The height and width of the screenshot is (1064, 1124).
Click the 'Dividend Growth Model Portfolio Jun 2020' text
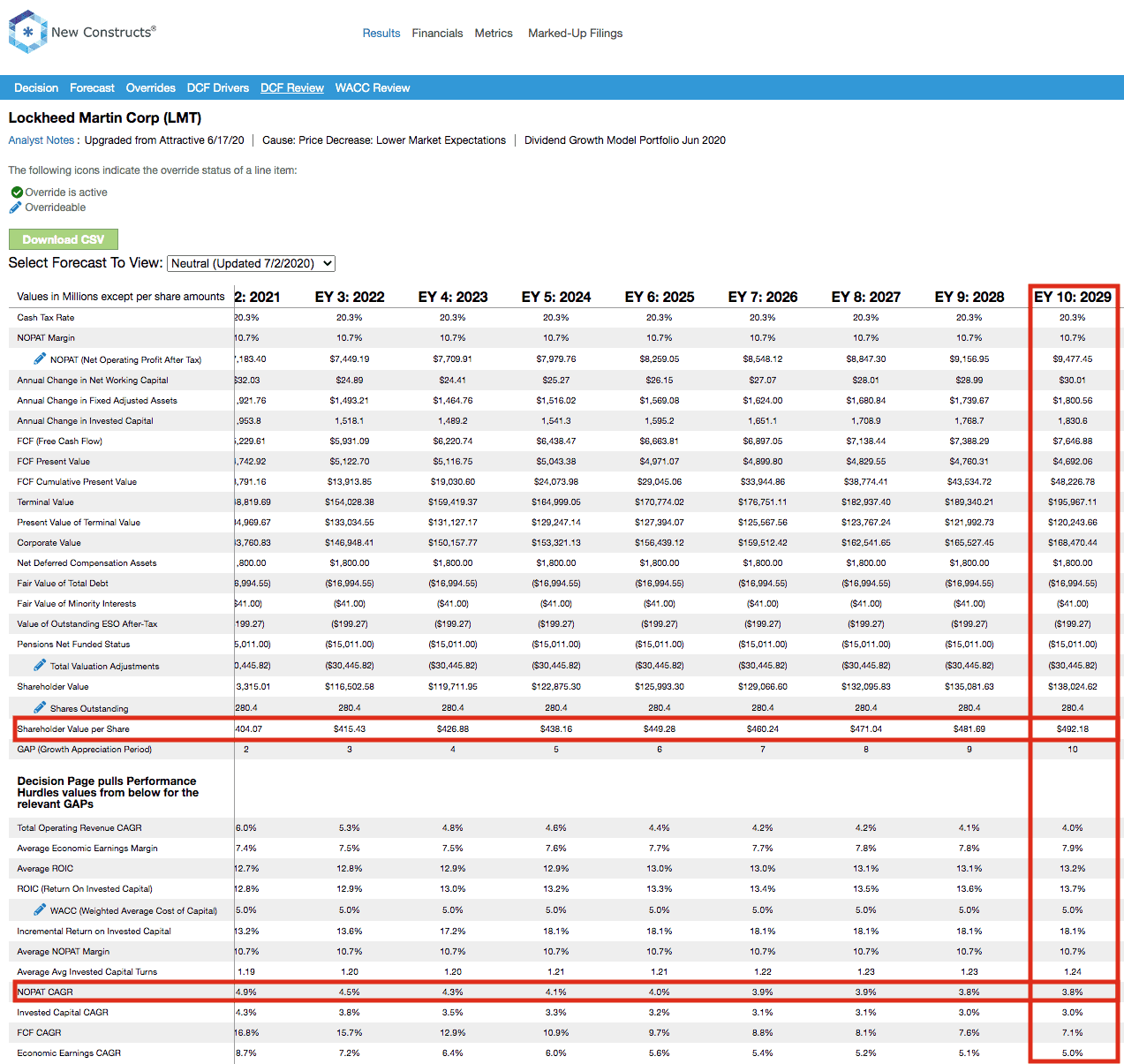(x=625, y=140)
